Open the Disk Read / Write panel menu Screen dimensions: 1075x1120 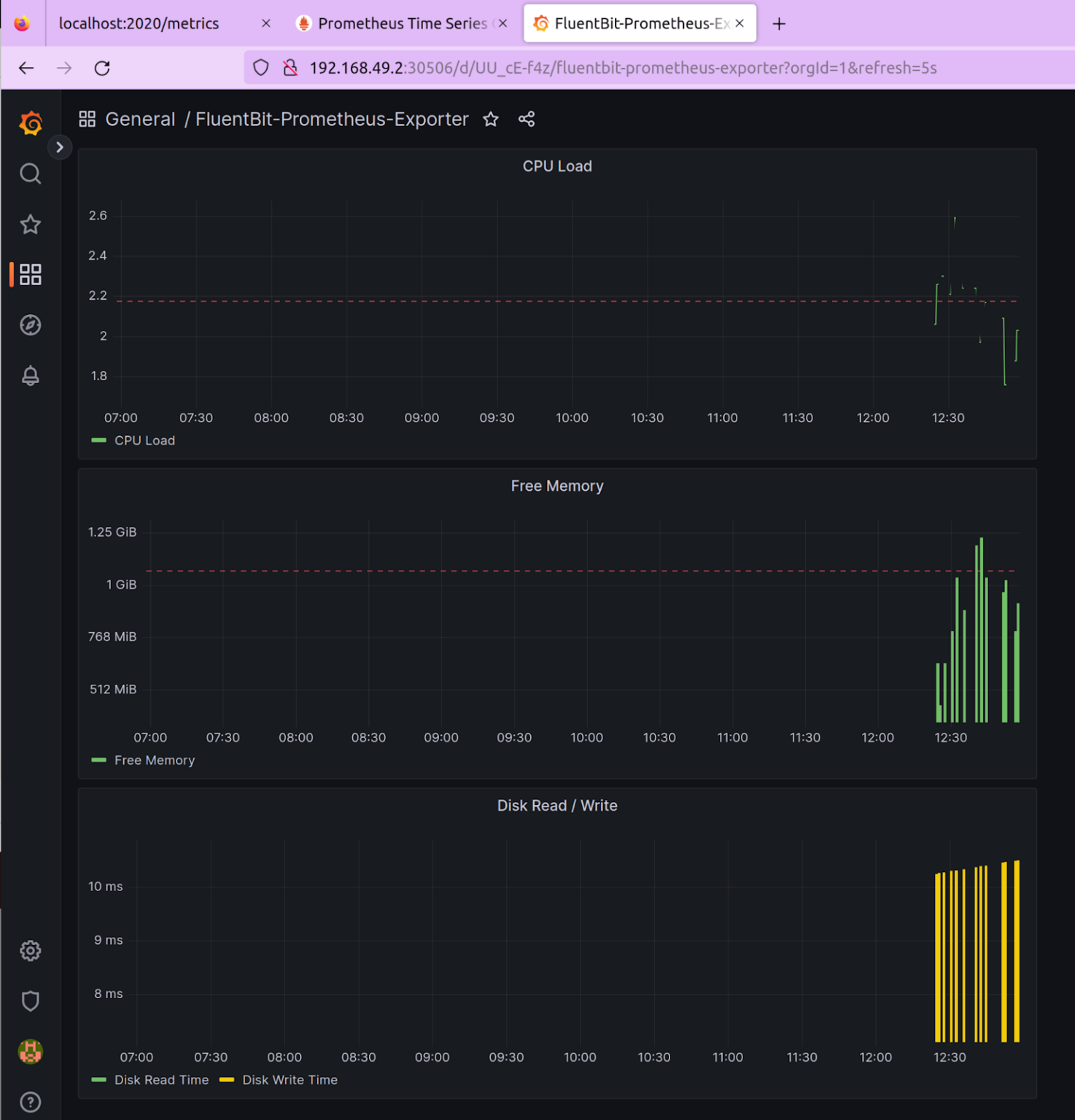click(x=556, y=805)
